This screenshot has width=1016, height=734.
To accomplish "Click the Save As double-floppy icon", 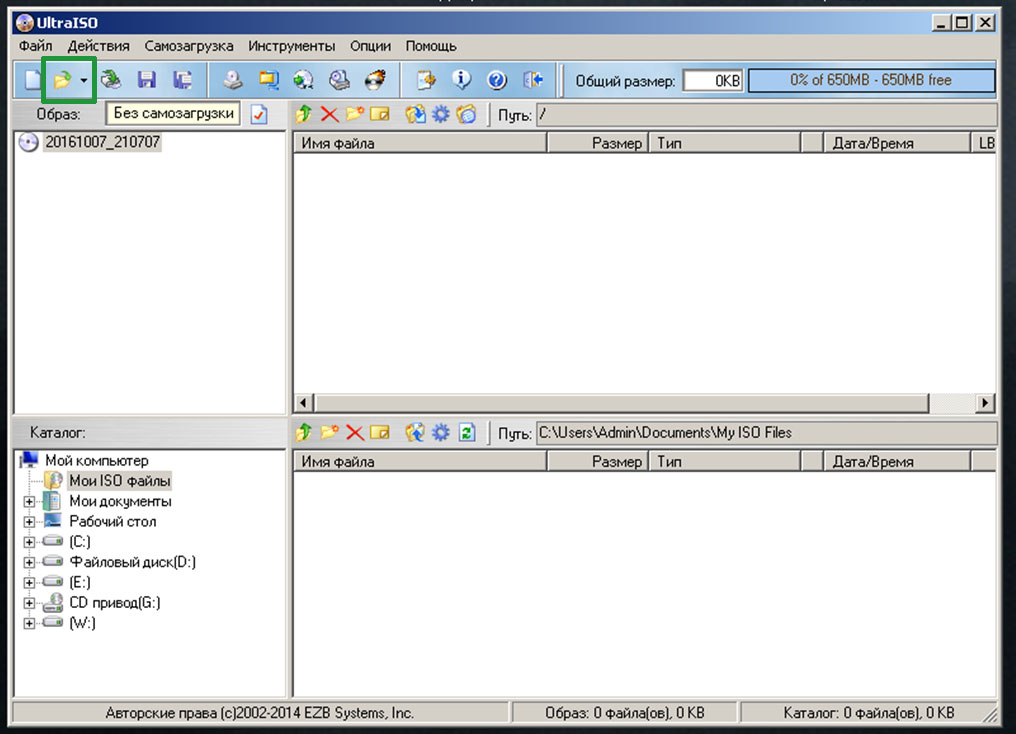I will [x=183, y=80].
